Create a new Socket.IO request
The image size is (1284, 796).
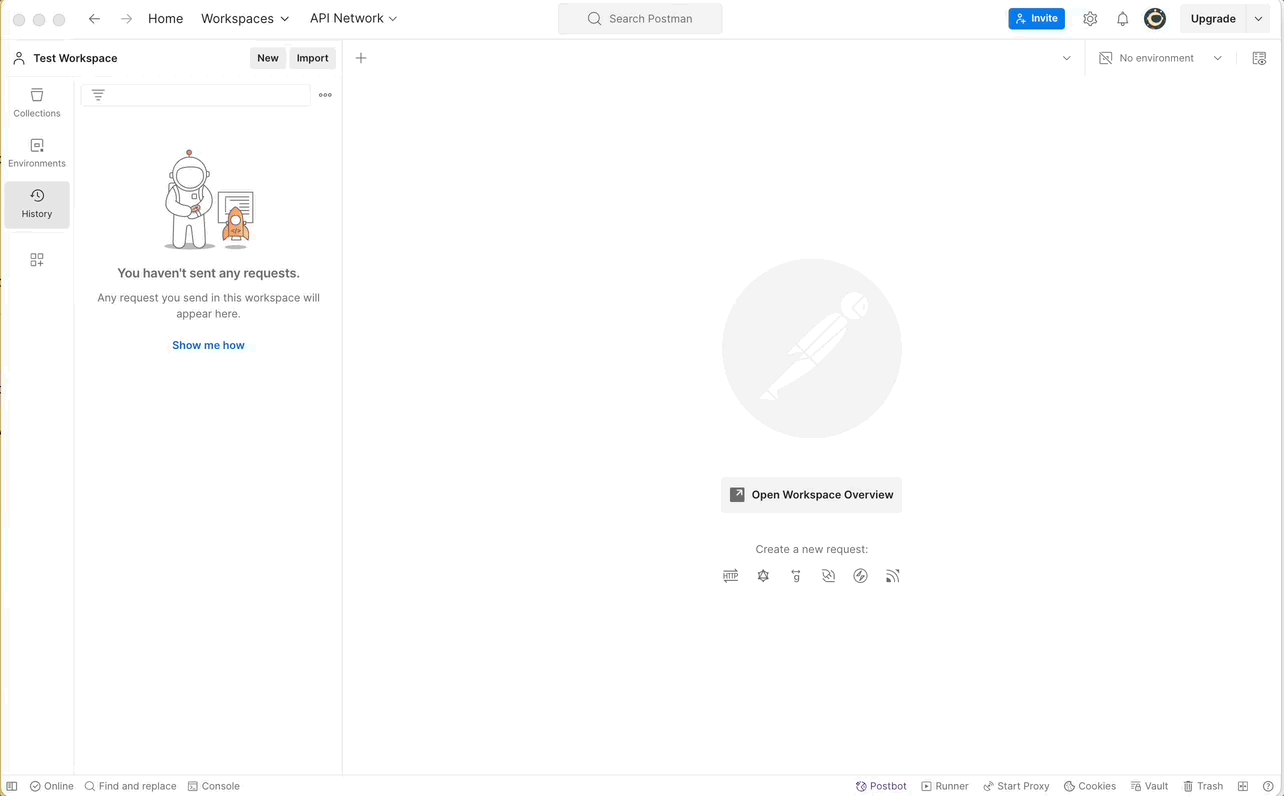coord(860,576)
